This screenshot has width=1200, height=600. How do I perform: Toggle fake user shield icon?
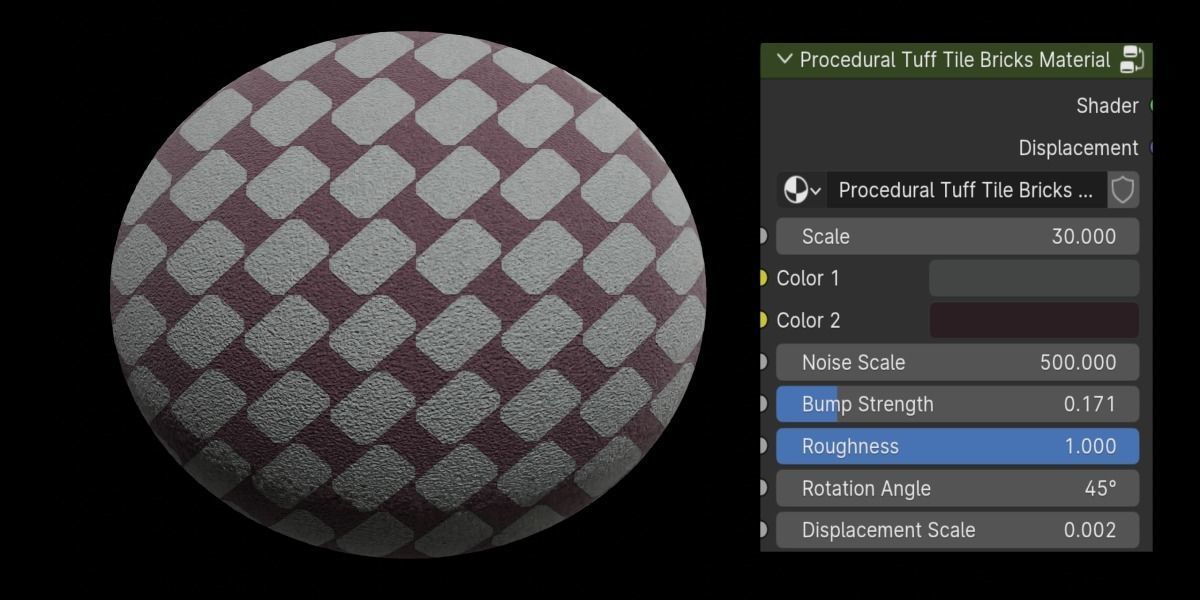pyautogui.click(x=1123, y=190)
